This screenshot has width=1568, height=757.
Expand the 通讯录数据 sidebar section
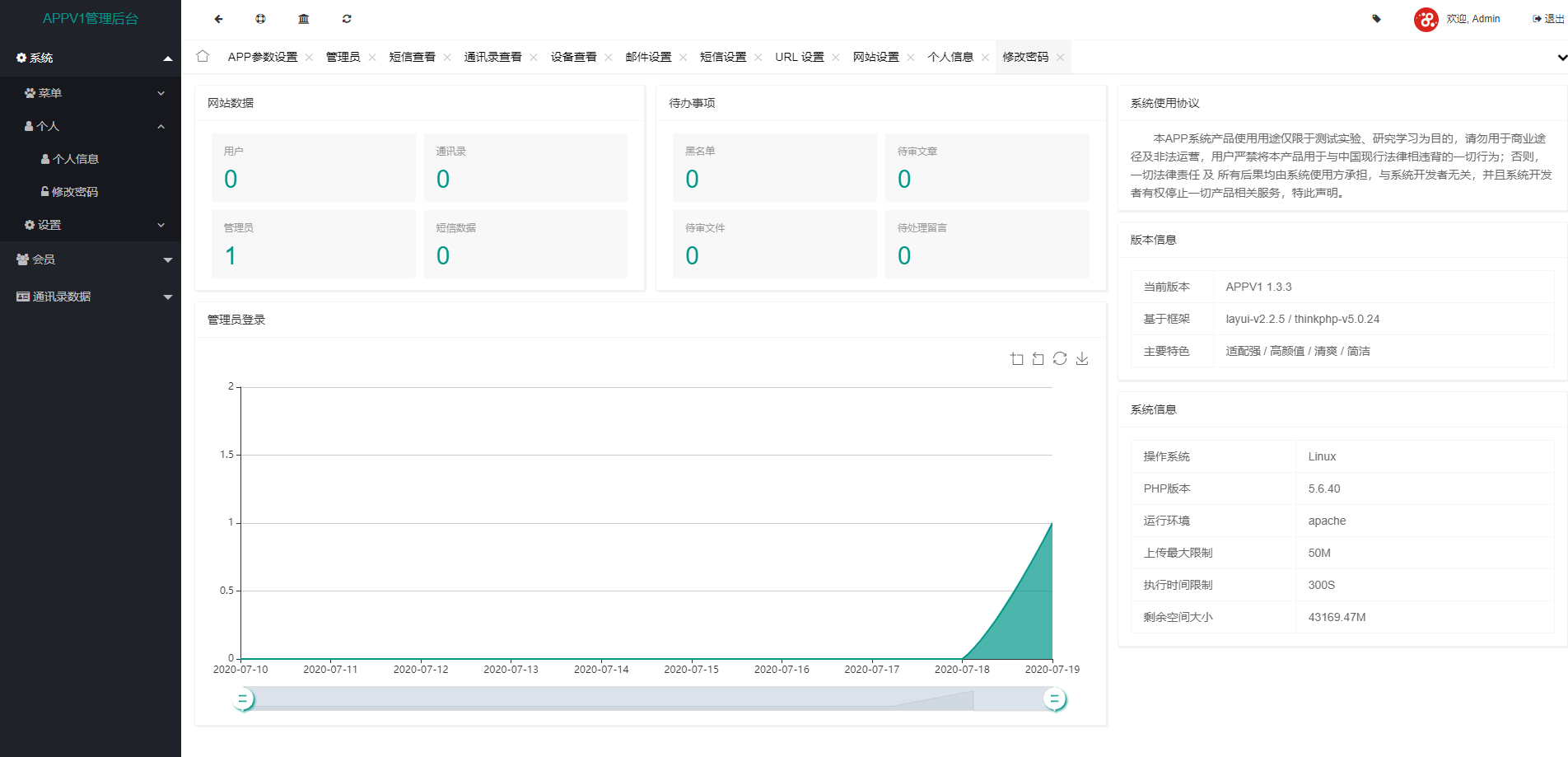168,297
